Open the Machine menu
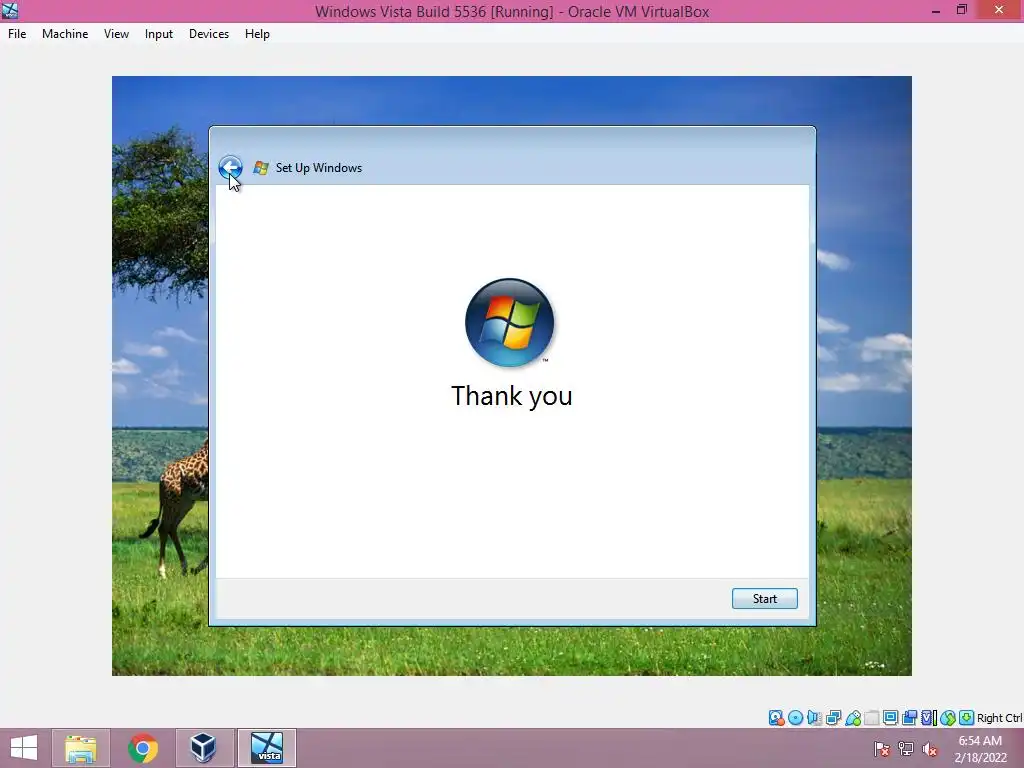Viewport: 1024px width, 768px height. (65, 34)
